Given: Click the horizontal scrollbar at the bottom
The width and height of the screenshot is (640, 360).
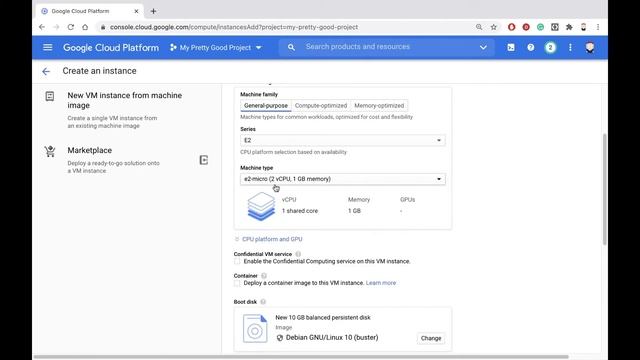Looking at the screenshot, I should [301, 357].
